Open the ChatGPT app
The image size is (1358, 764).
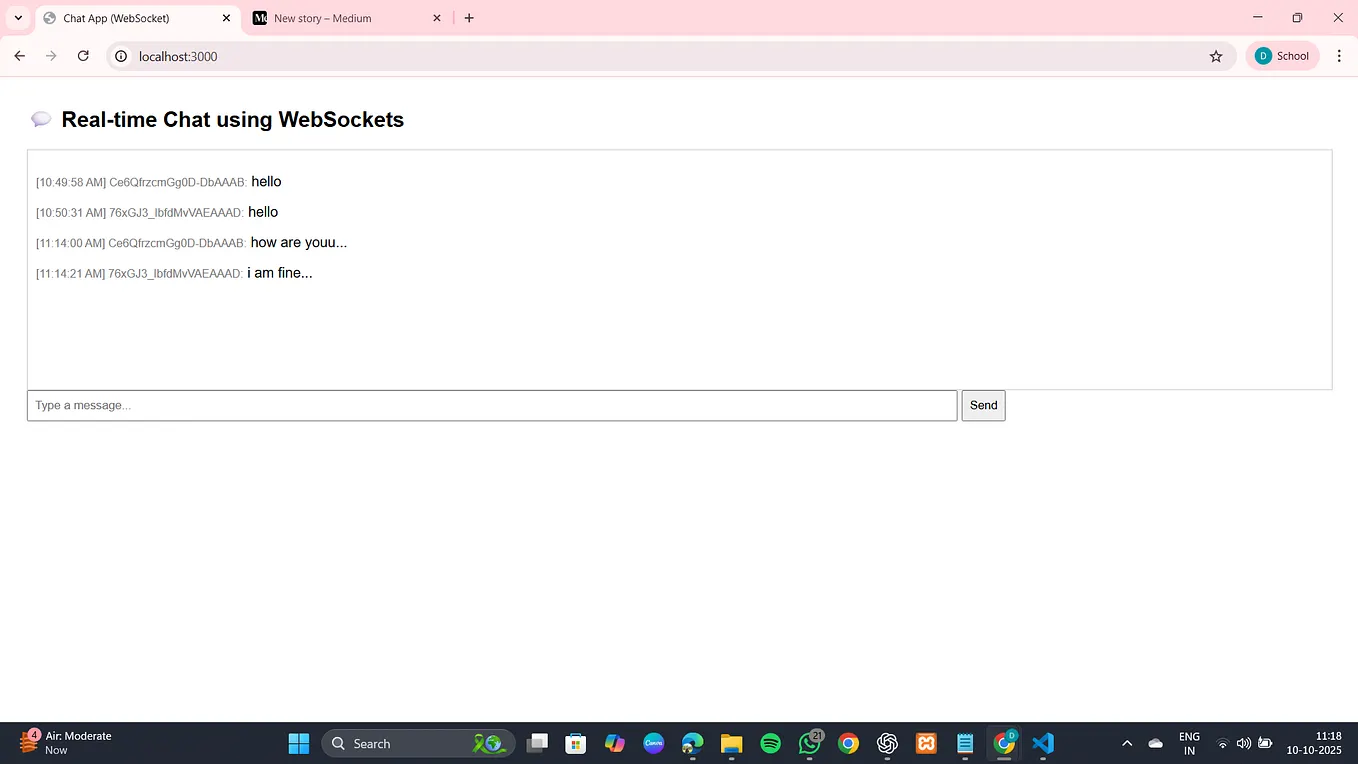886,743
